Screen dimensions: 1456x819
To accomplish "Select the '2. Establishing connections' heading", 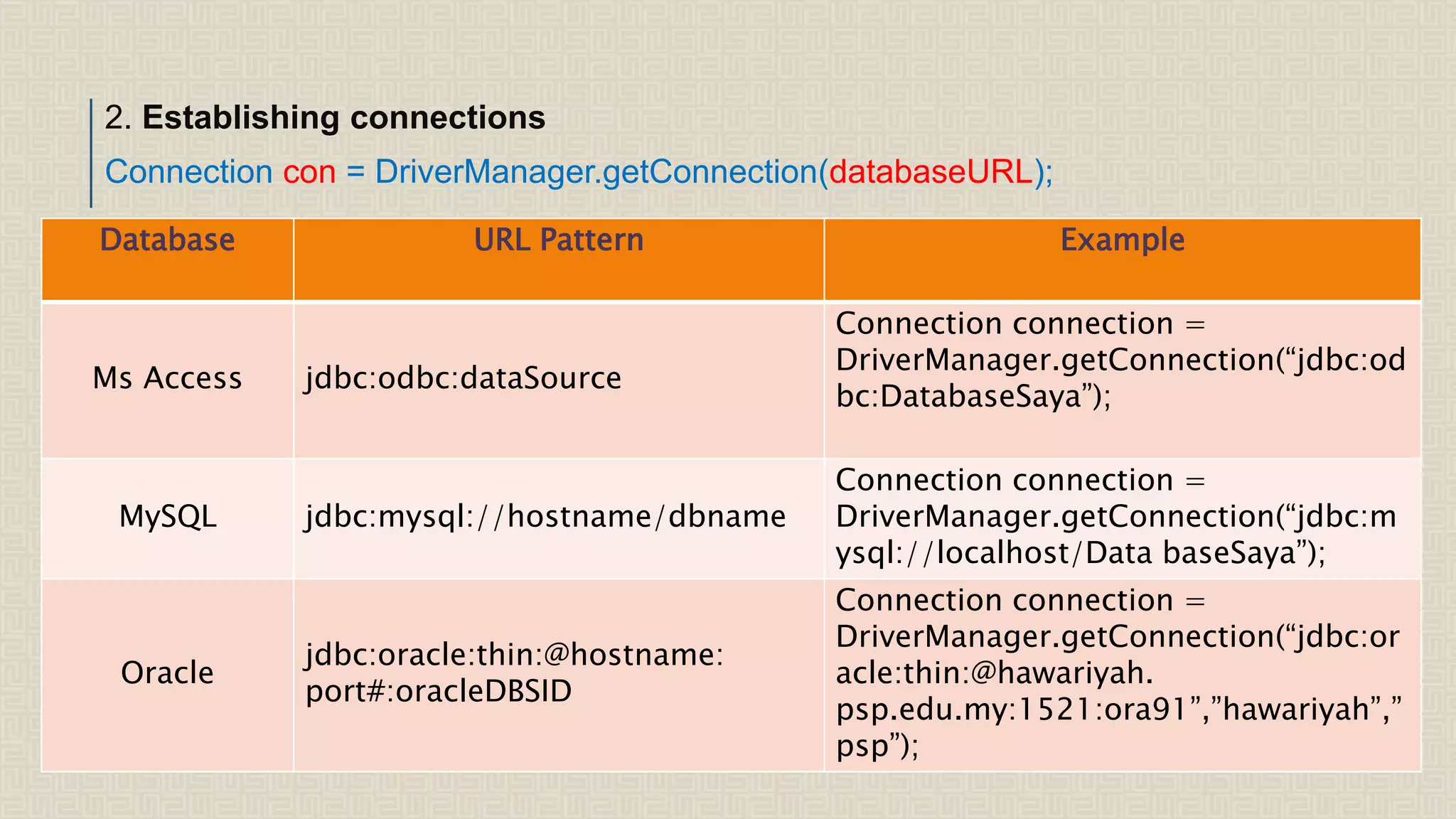I will pyautogui.click(x=325, y=118).
